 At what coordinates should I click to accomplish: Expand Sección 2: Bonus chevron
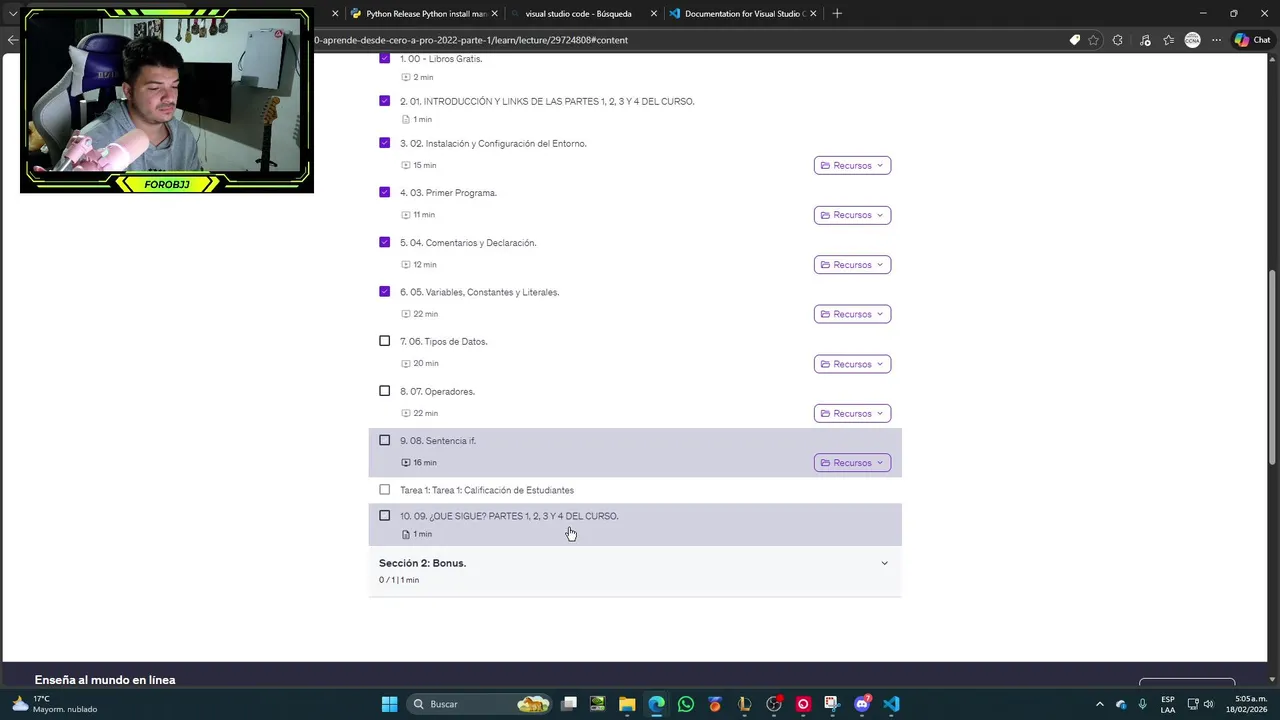click(884, 563)
